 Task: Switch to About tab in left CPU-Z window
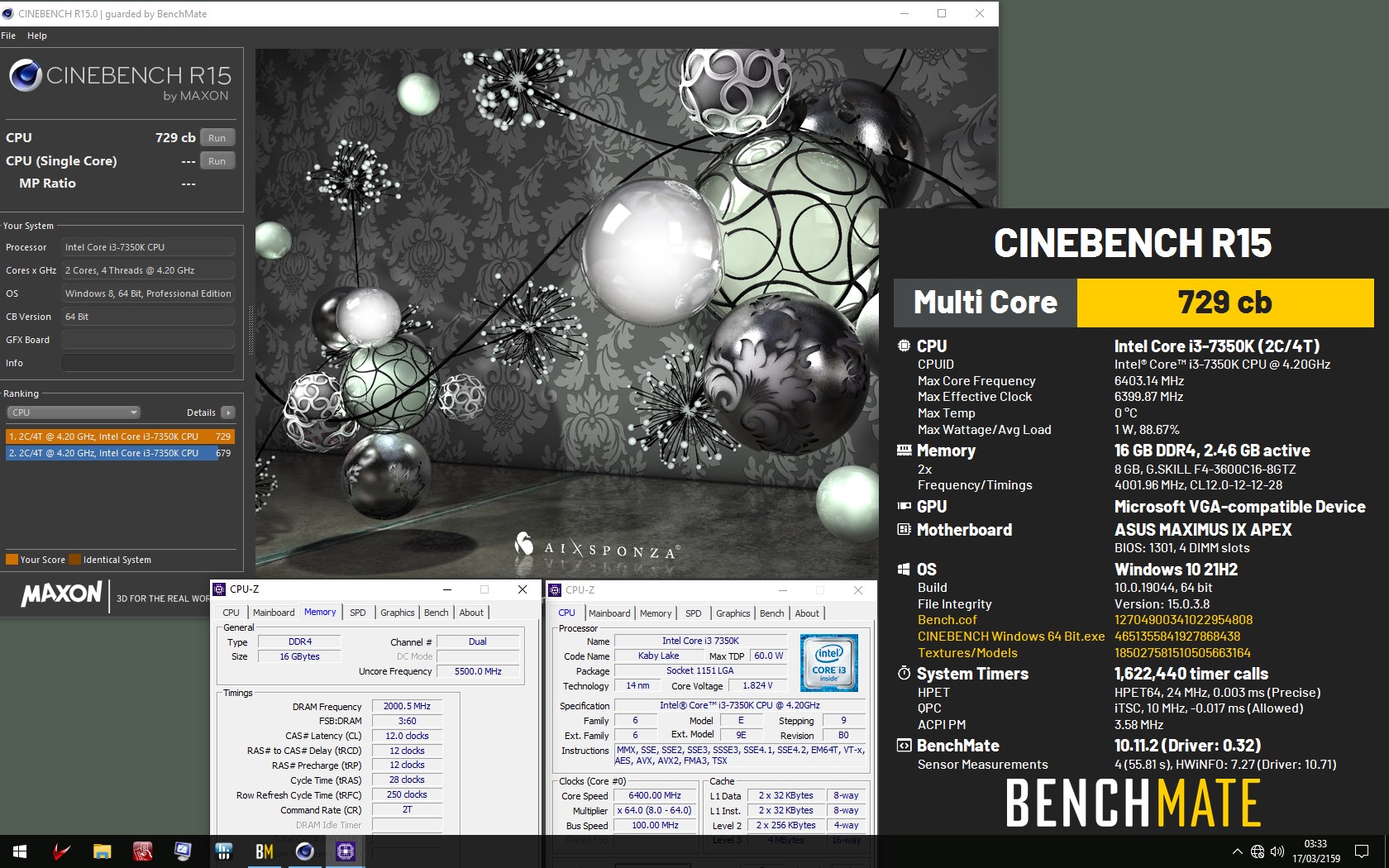click(471, 613)
